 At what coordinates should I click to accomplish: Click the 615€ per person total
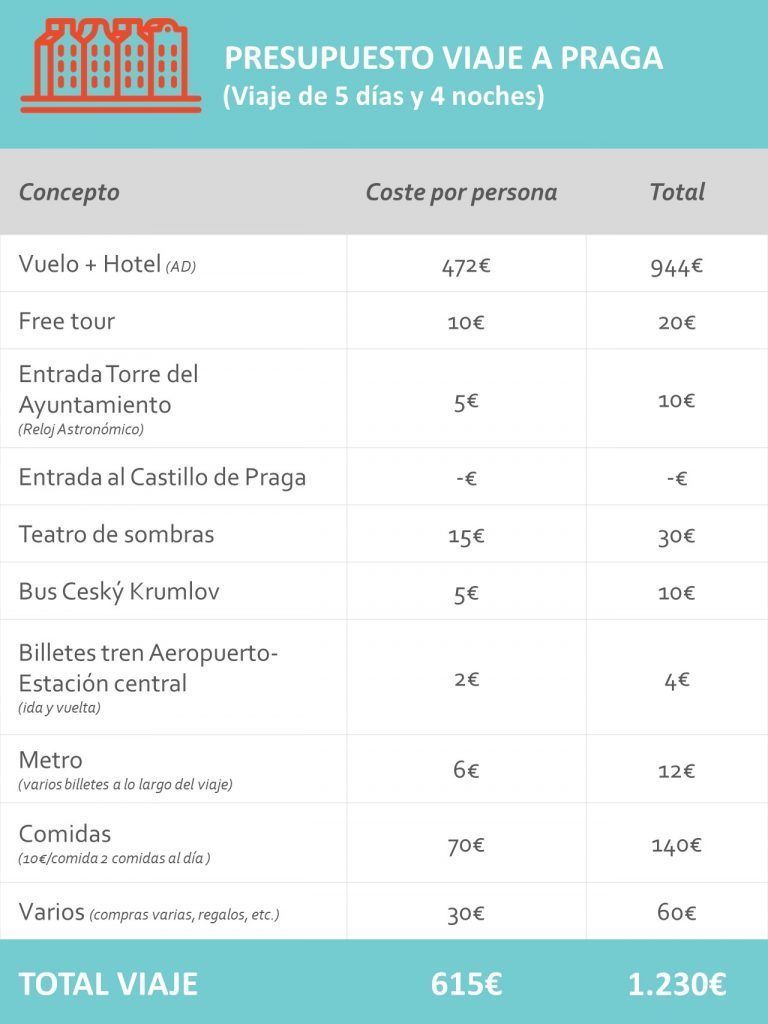pyautogui.click(x=466, y=984)
